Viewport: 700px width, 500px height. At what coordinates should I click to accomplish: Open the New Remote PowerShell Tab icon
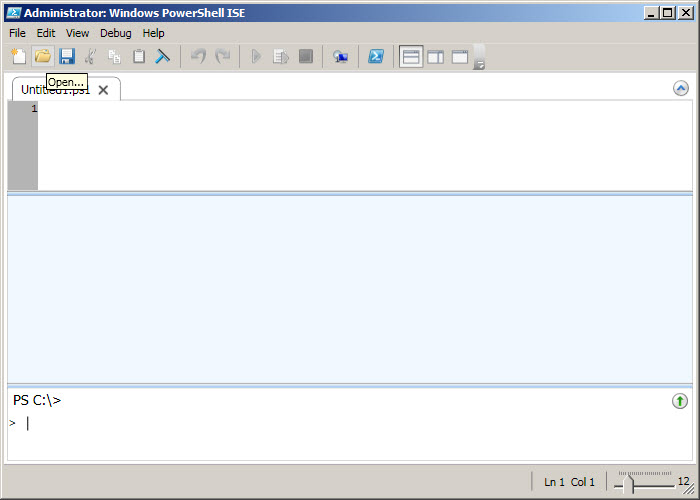pos(341,57)
